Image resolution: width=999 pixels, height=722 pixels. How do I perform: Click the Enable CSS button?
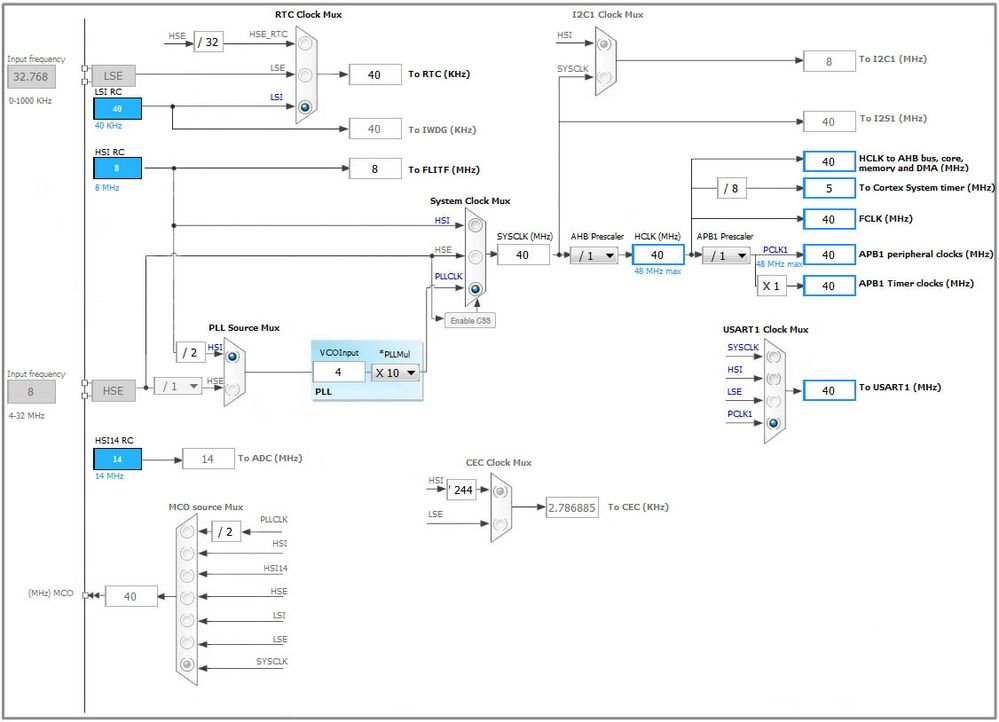470,321
